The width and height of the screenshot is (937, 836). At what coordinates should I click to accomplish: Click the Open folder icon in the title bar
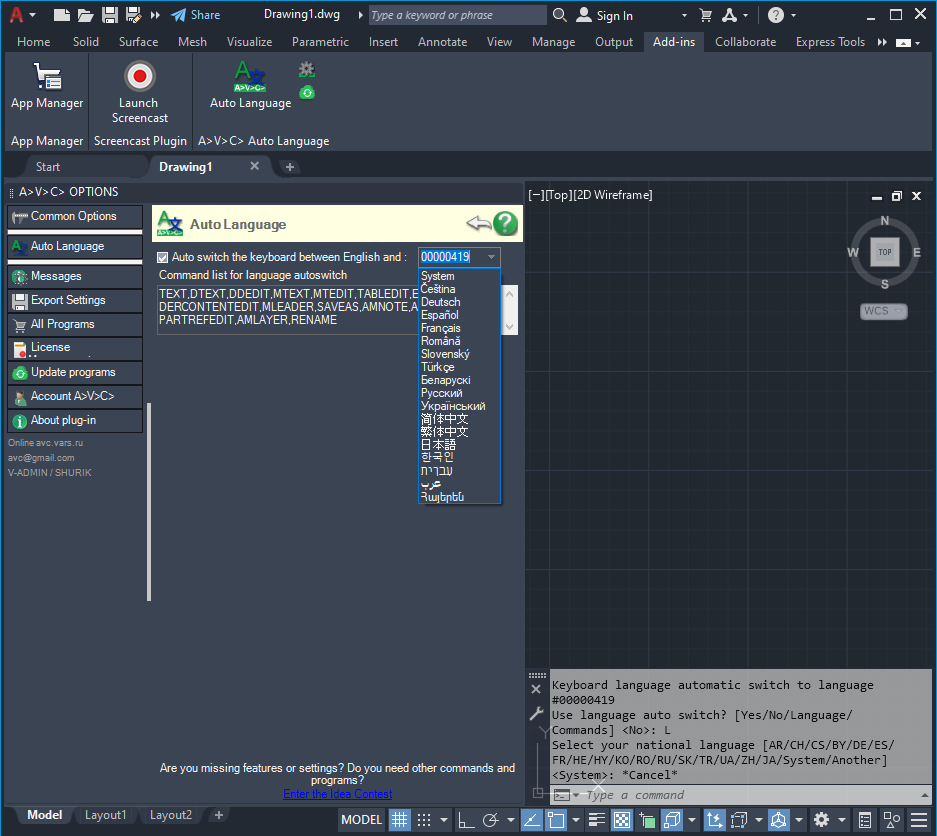tap(85, 15)
